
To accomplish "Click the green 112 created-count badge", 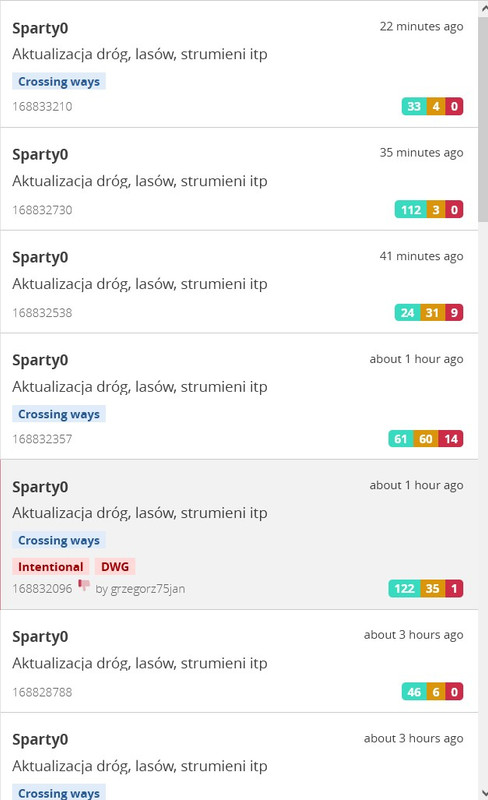I will 410,210.
